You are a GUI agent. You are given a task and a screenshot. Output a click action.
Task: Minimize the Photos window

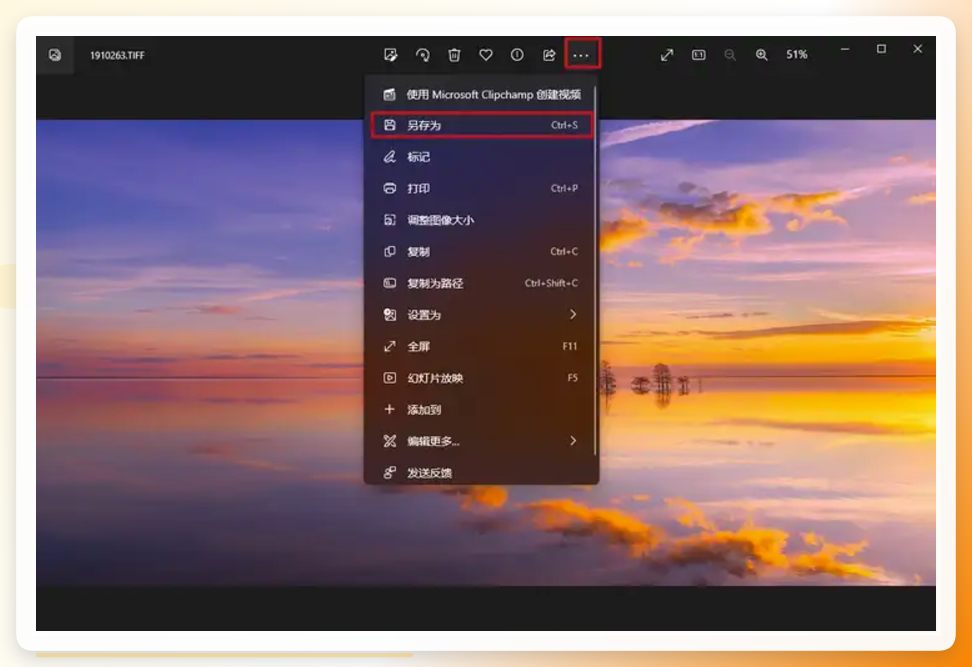(845, 49)
